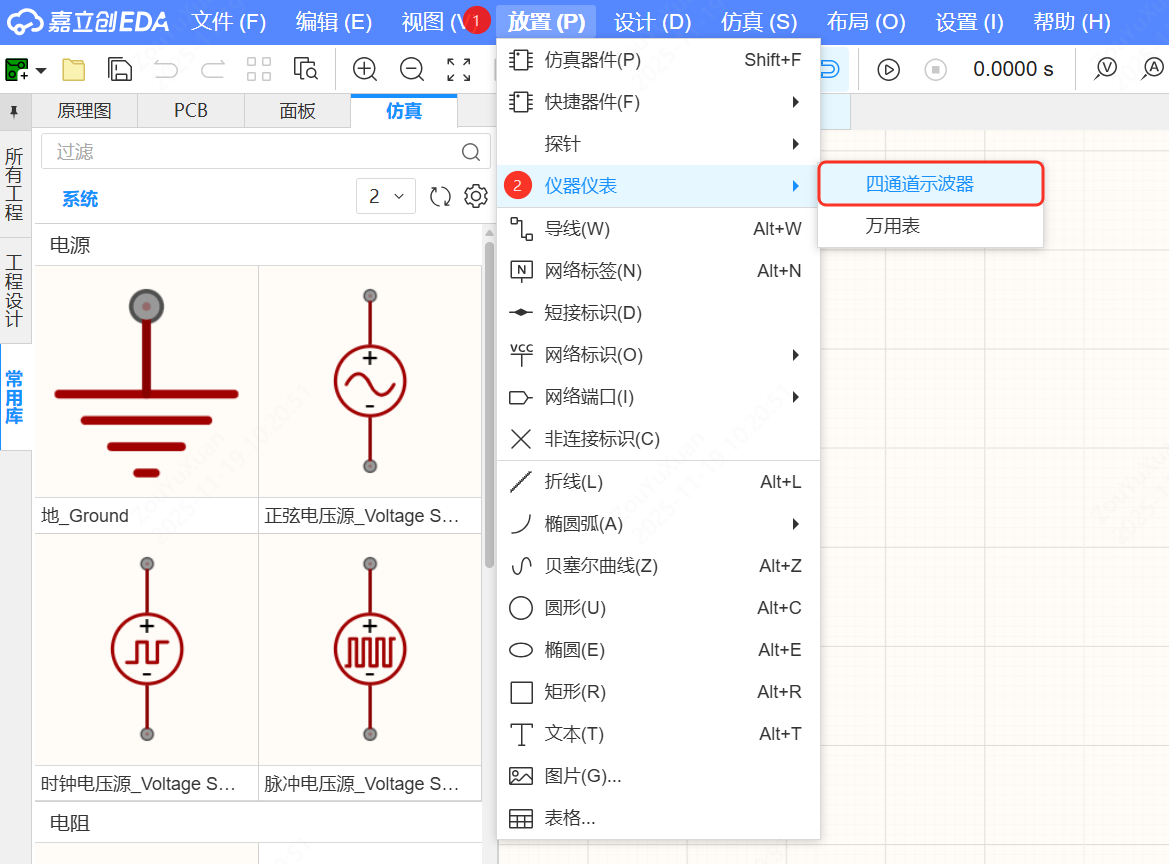
Task: Click the zoom in magnifier icon
Action: pos(364,70)
